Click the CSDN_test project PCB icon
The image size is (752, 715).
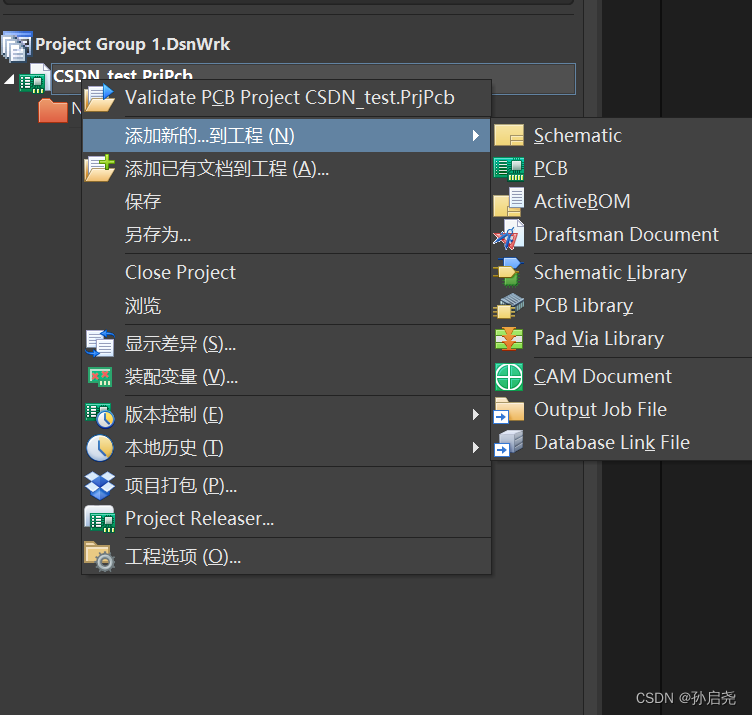tap(35, 79)
